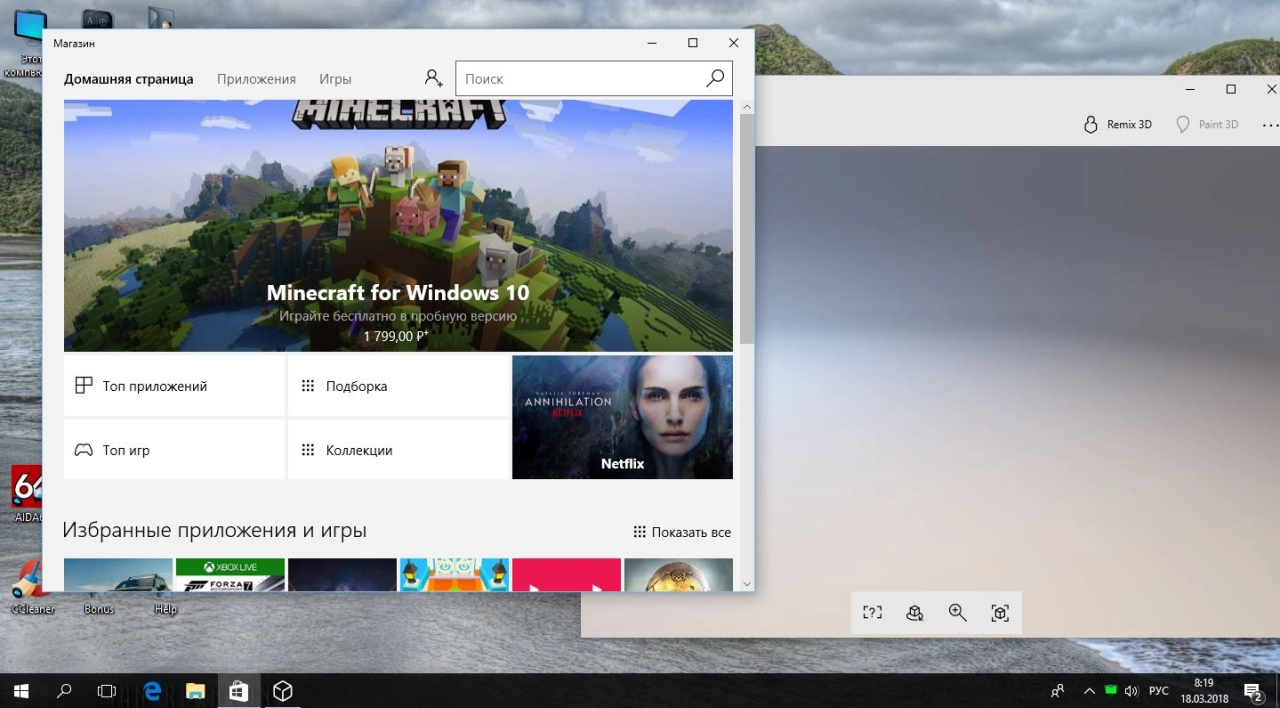Select the Bonus desktop shortcut
The width and height of the screenshot is (1280, 708).
99,608
